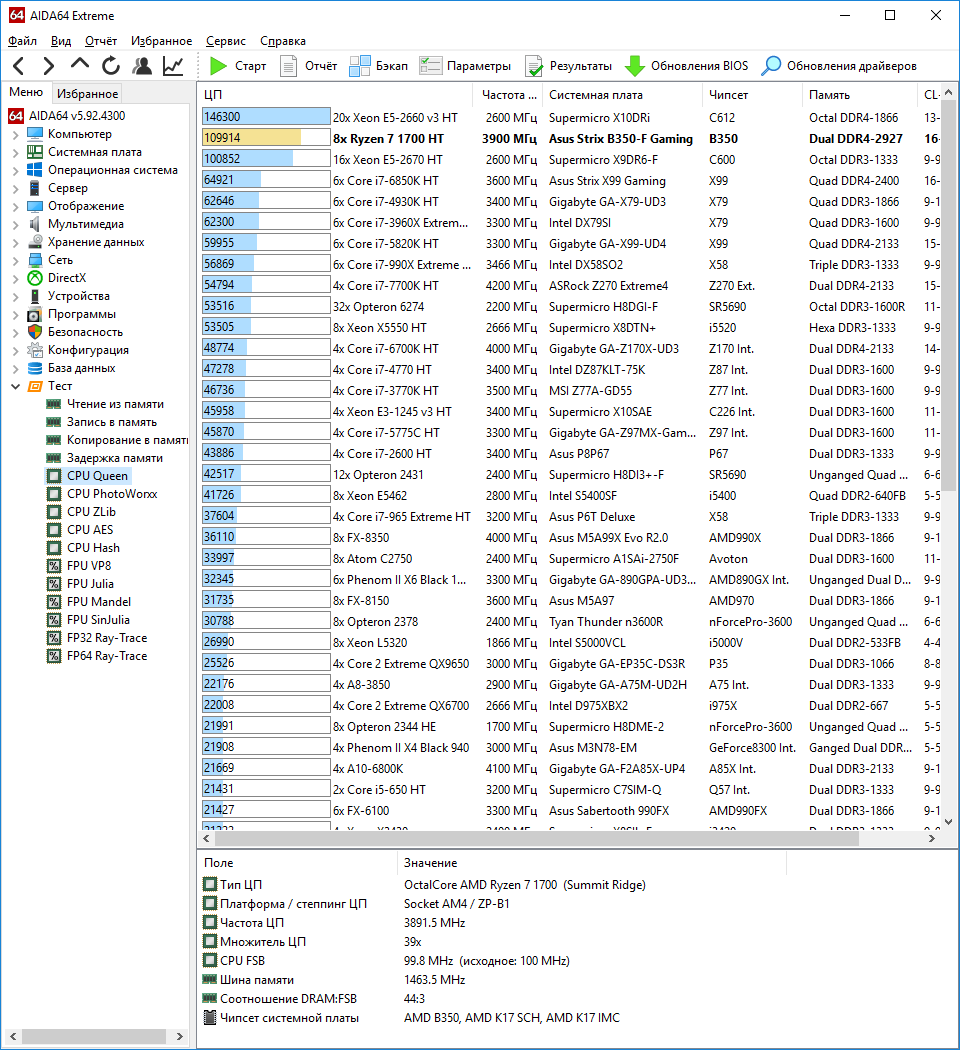960x1050 pixels.
Task: Open the graph chart toolbar icon
Action: (x=173, y=66)
